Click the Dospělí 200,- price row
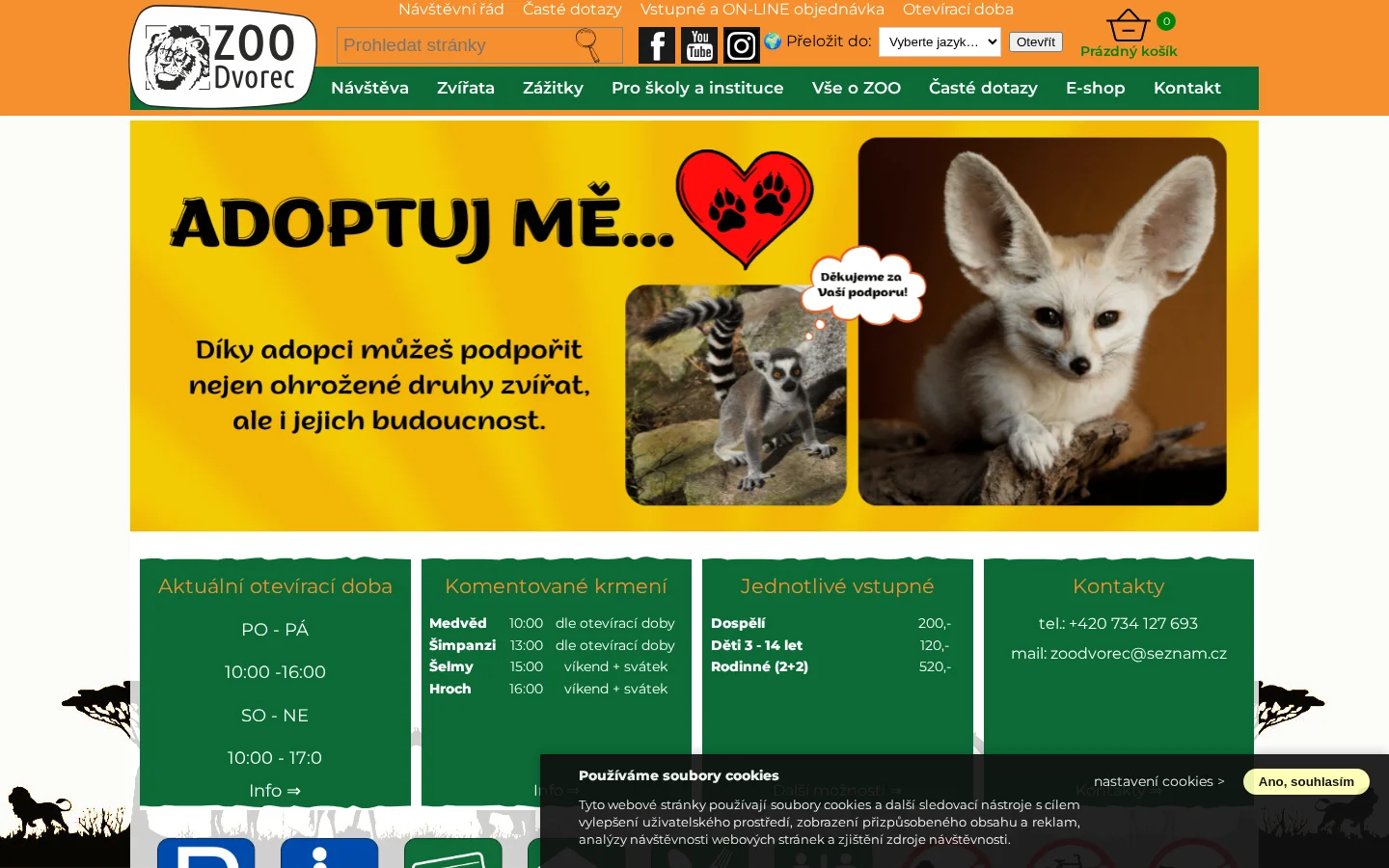The width and height of the screenshot is (1389, 868). pos(831,623)
